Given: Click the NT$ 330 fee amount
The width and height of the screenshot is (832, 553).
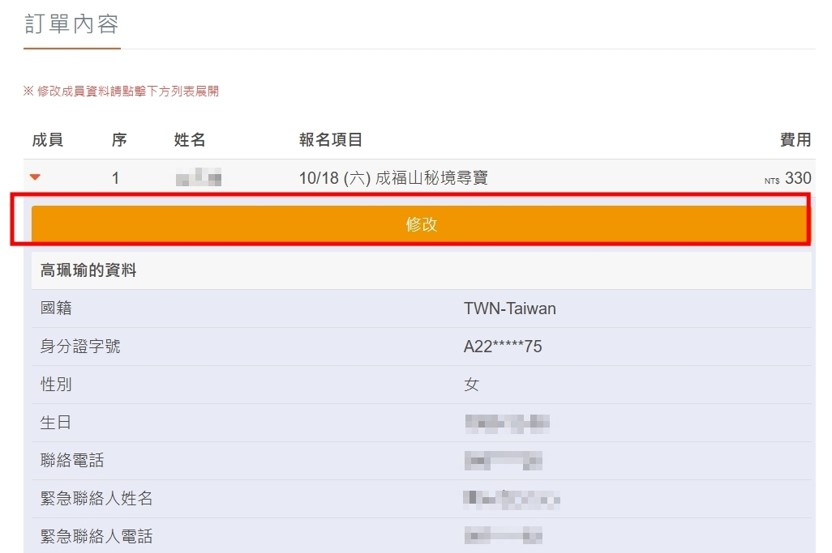Looking at the screenshot, I should click(x=788, y=179).
